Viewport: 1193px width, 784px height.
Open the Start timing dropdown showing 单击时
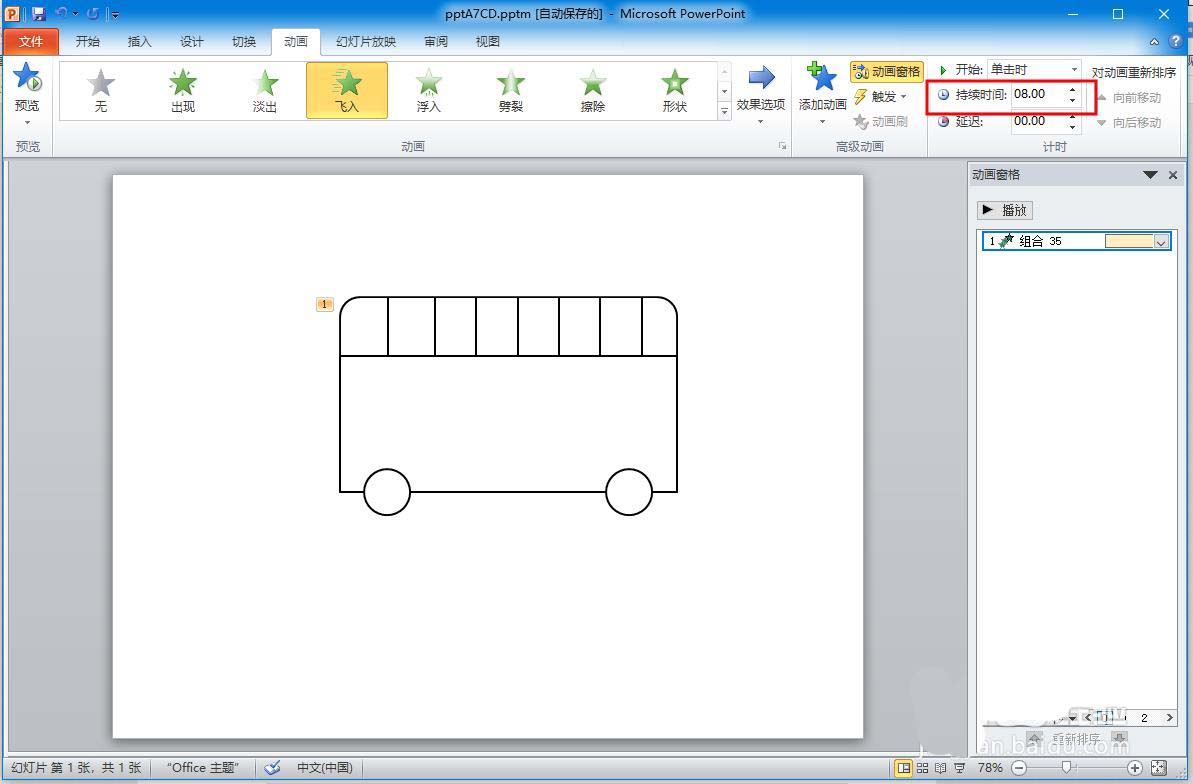pyautogui.click(x=1034, y=69)
